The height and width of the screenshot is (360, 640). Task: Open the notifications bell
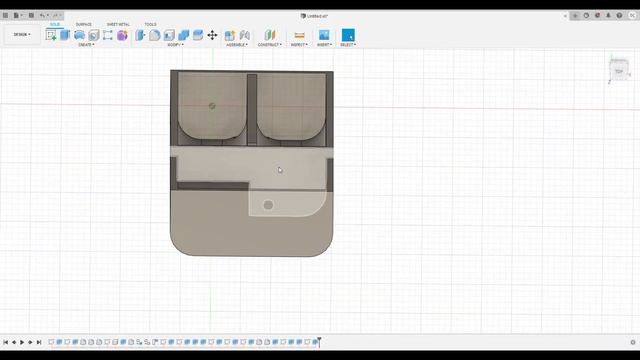coord(608,16)
